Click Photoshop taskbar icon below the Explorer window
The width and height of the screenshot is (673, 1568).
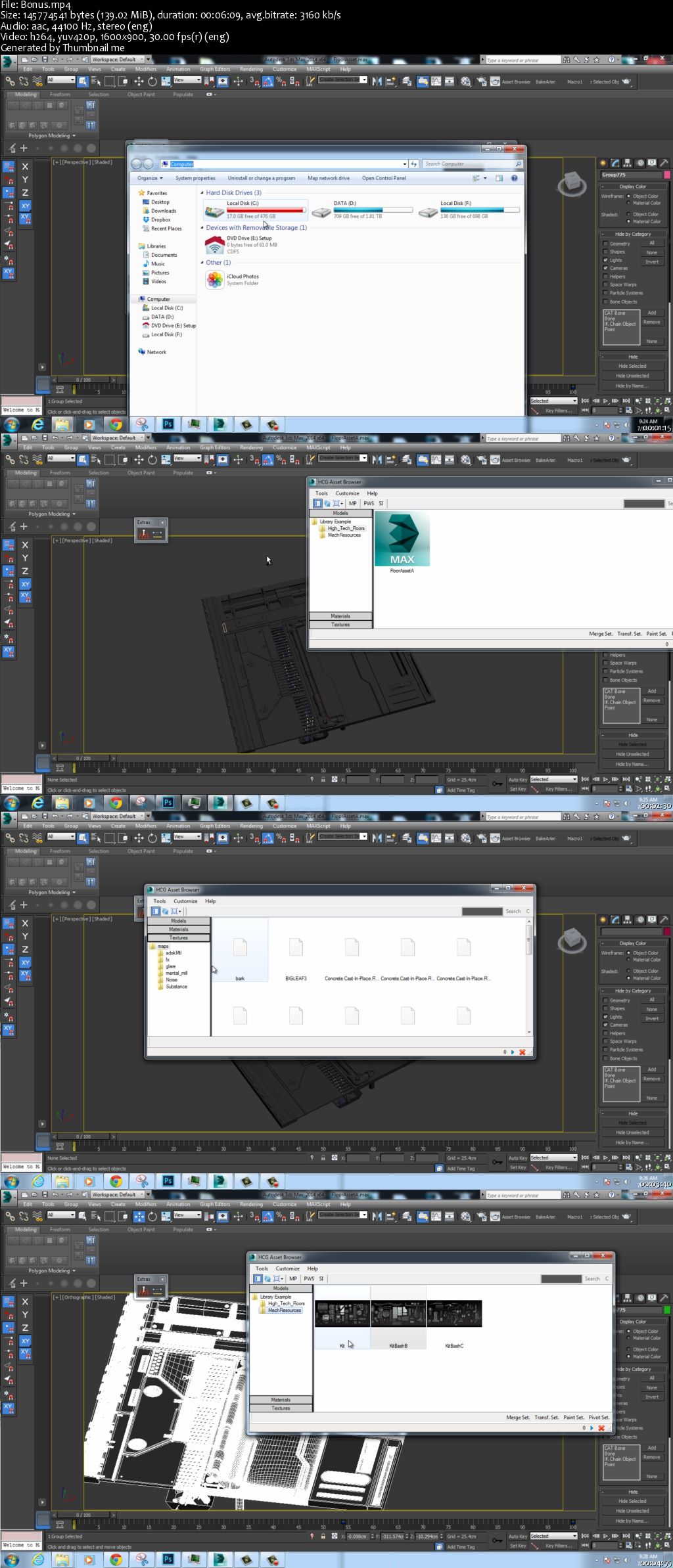coord(168,424)
